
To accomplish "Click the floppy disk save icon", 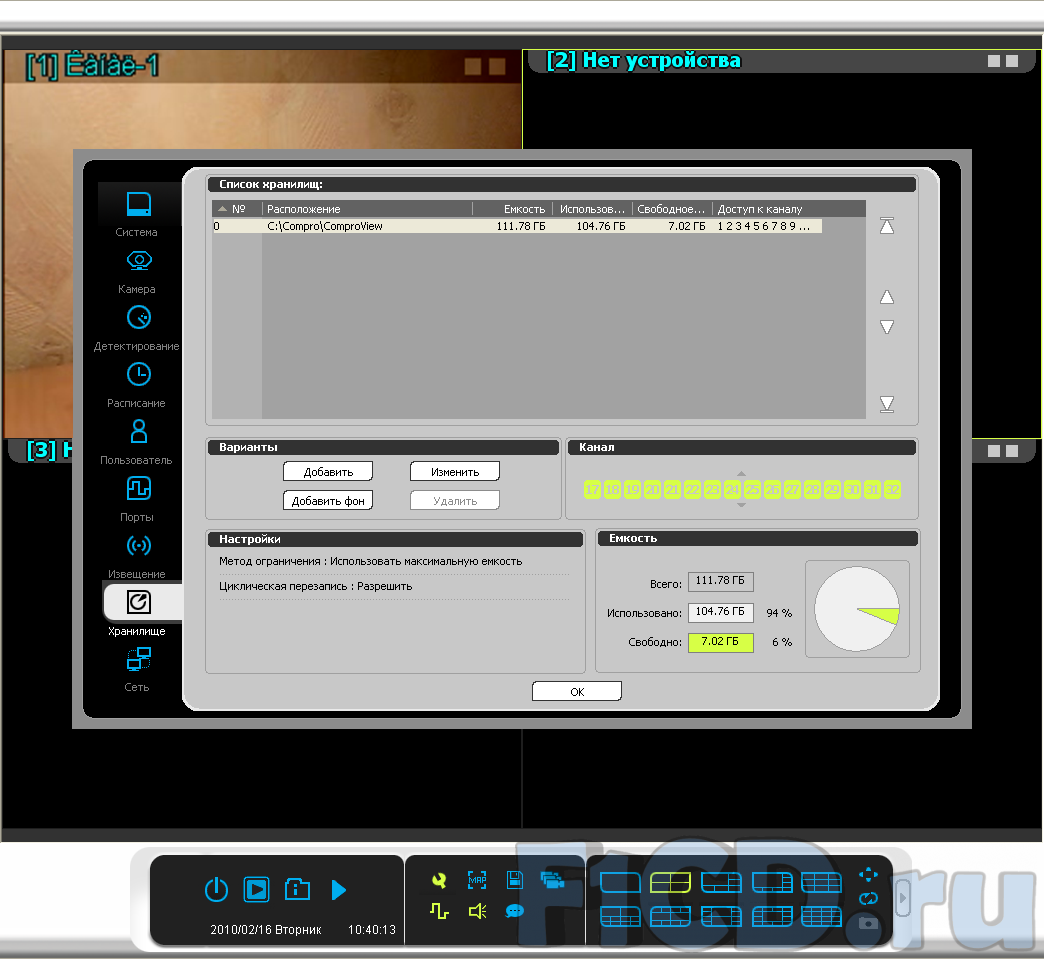I will (515, 880).
